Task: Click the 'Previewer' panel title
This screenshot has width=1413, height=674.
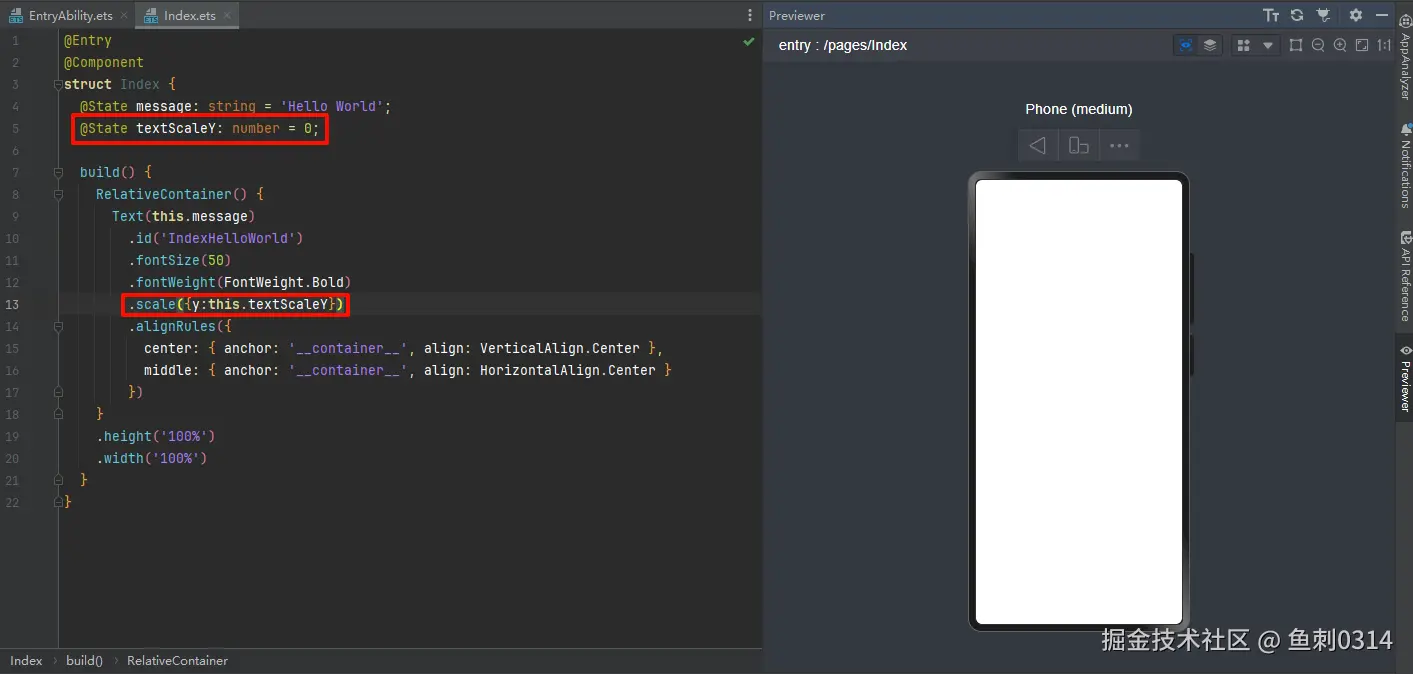Action: pyautogui.click(x=797, y=16)
